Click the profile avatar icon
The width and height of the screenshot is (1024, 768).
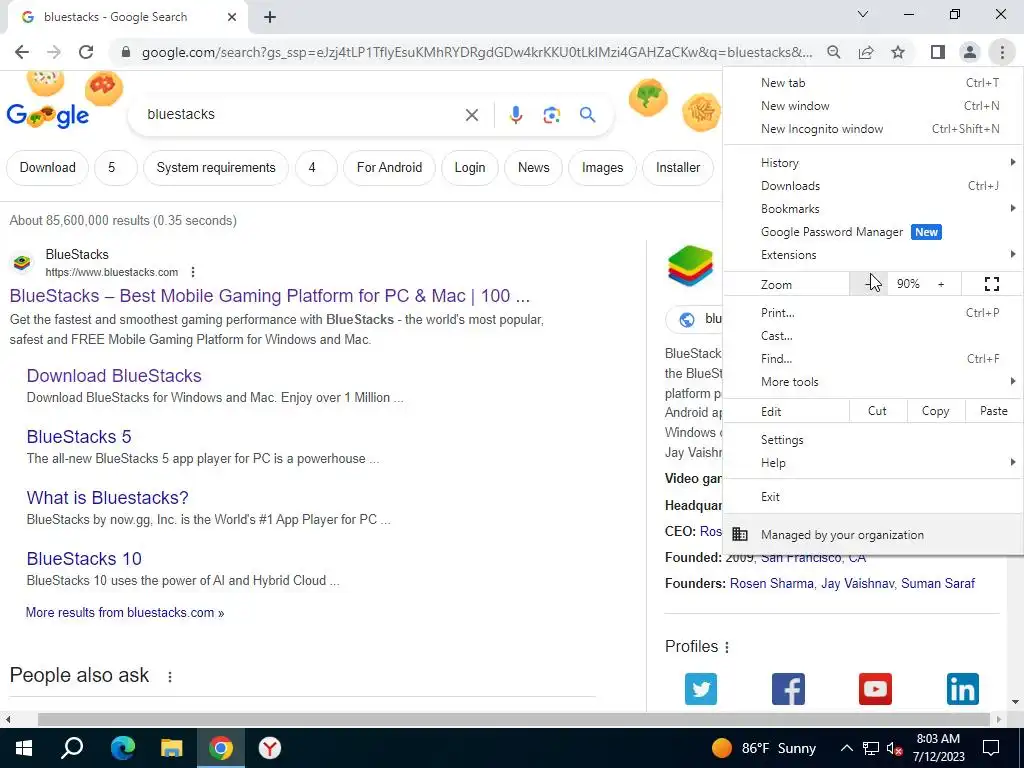pyautogui.click(x=970, y=52)
